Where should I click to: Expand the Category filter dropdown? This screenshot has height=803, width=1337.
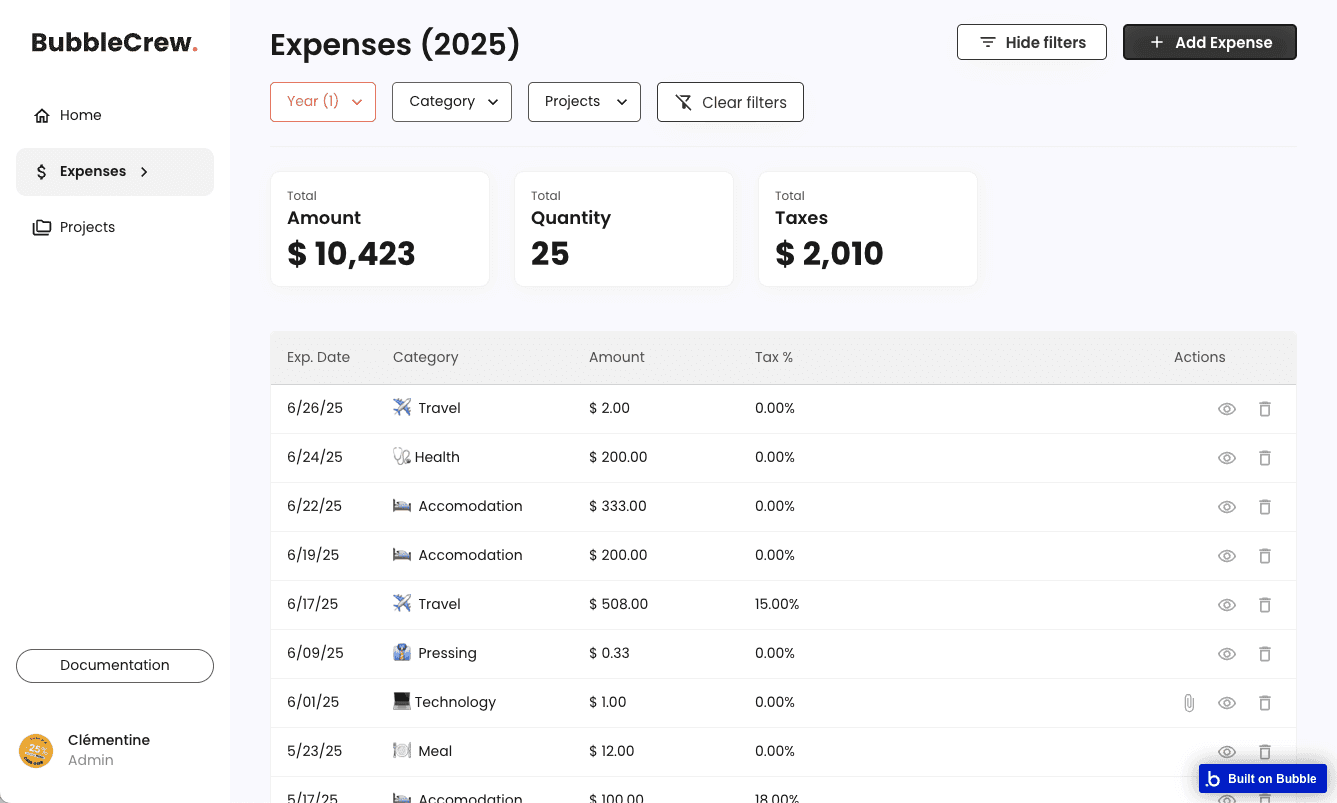click(452, 102)
